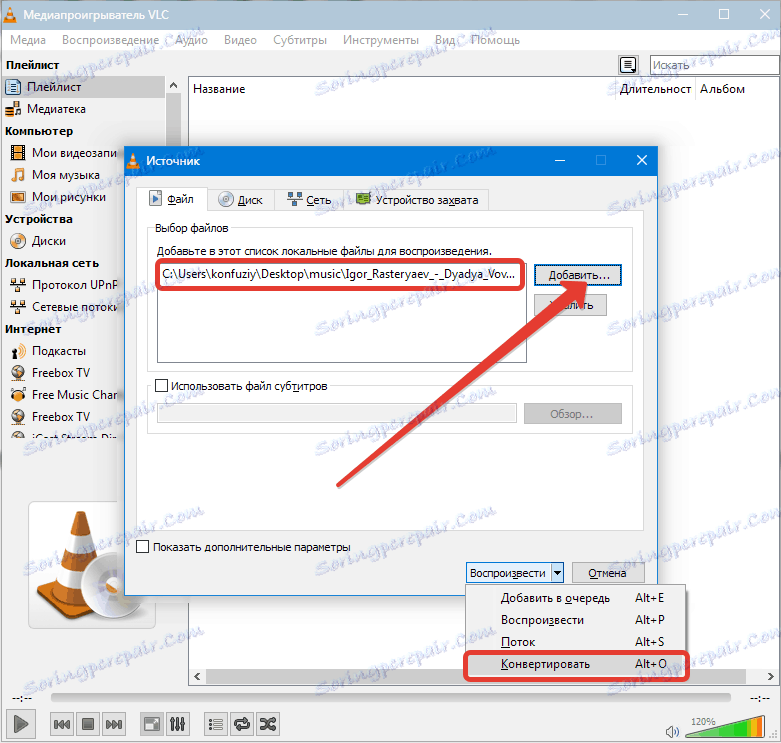This screenshot has width=781, height=743.
Task: Choose Воспроизвести Alt+P menu entry
Action: click(x=576, y=620)
